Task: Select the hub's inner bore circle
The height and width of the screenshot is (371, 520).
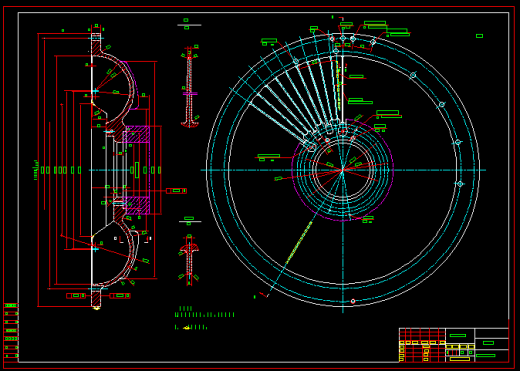Action: (342, 170)
